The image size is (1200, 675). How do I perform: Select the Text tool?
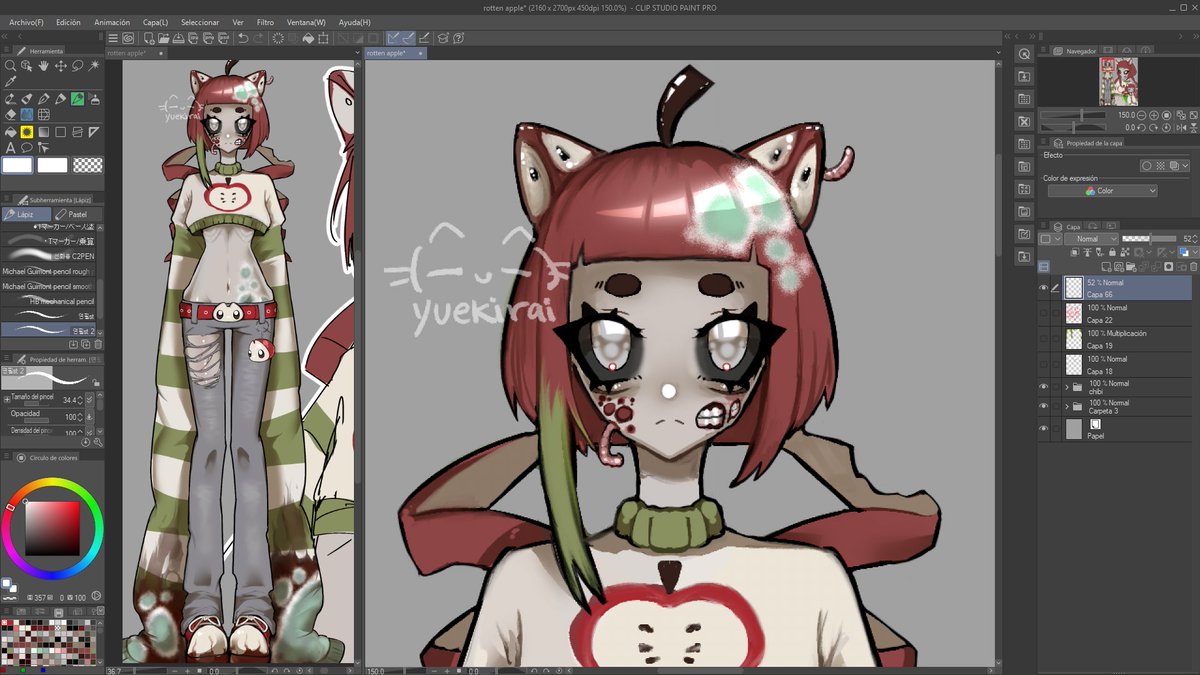click(10, 147)
